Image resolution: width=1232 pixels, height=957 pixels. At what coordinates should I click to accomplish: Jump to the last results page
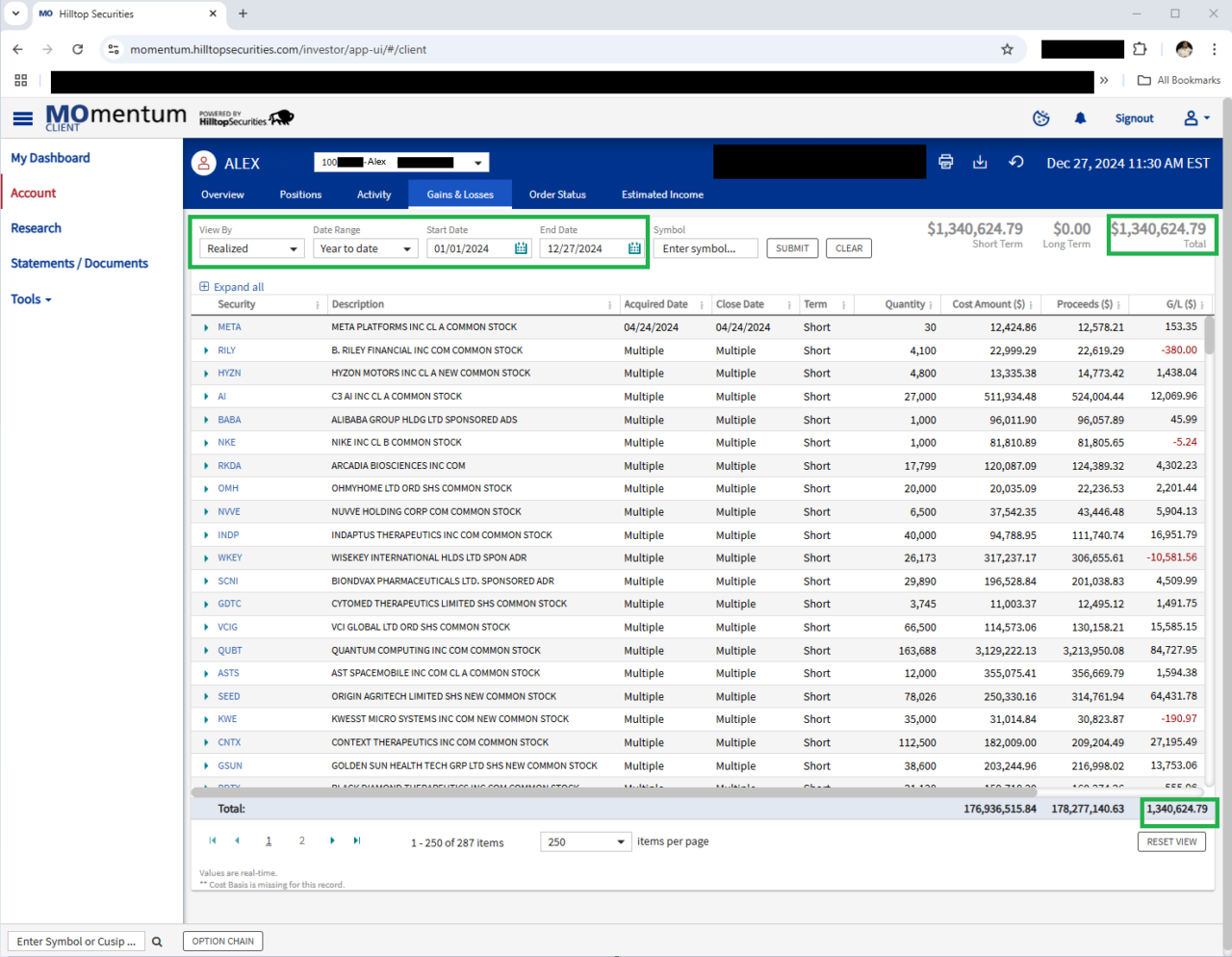(357, 841)
